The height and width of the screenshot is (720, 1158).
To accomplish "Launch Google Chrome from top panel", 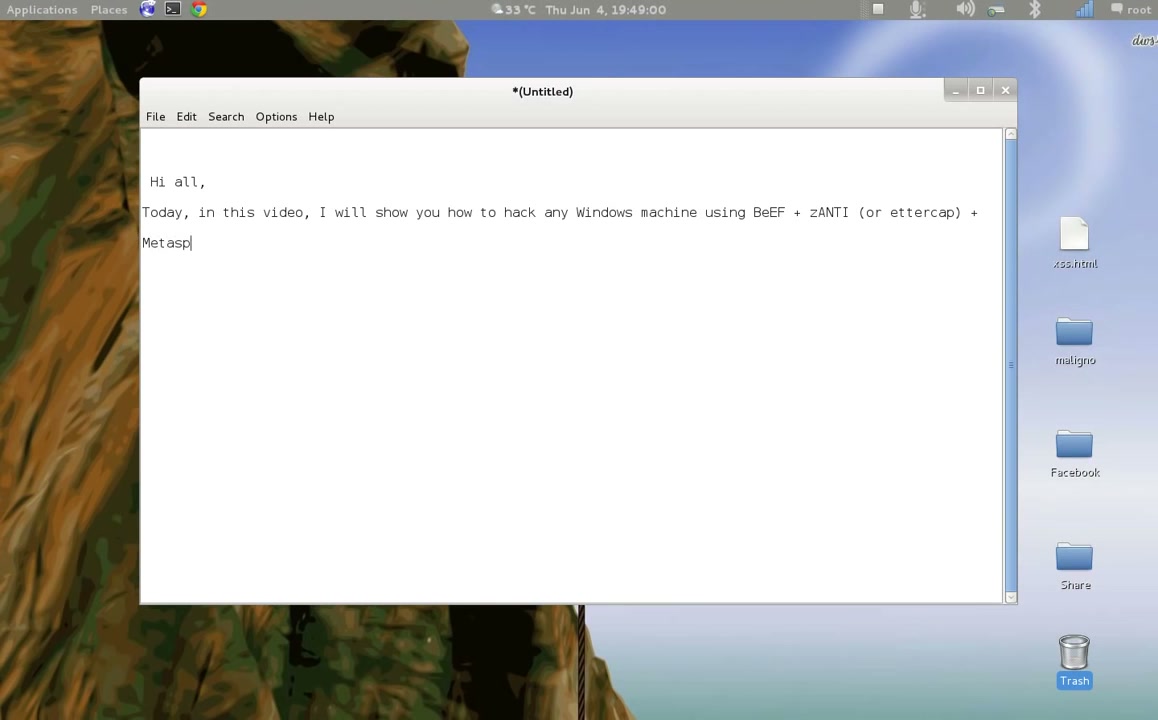I will [x=199, y=9].
